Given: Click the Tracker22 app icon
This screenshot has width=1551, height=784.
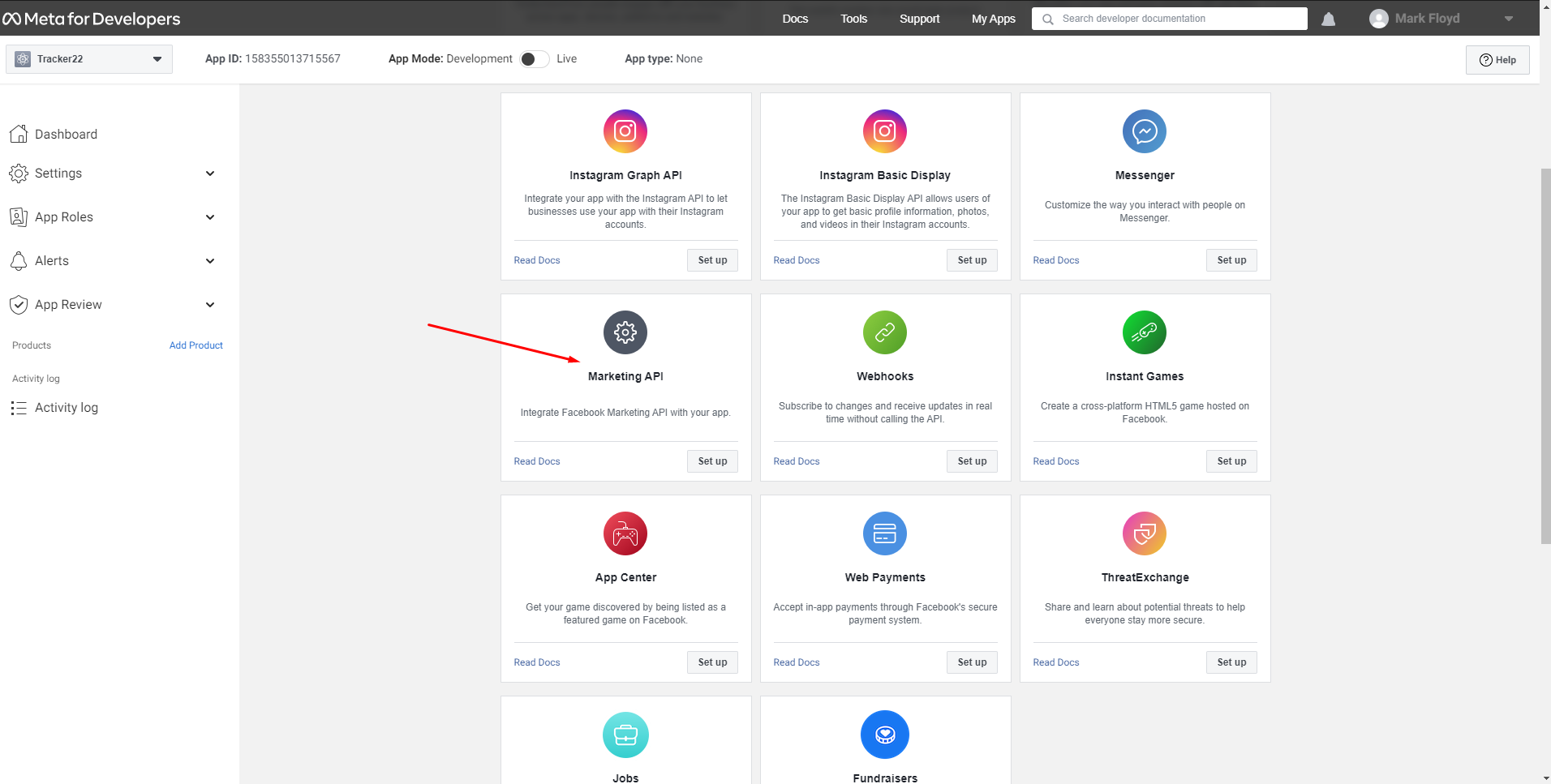Looking at the screenshot, I should [x=23, y=58].
